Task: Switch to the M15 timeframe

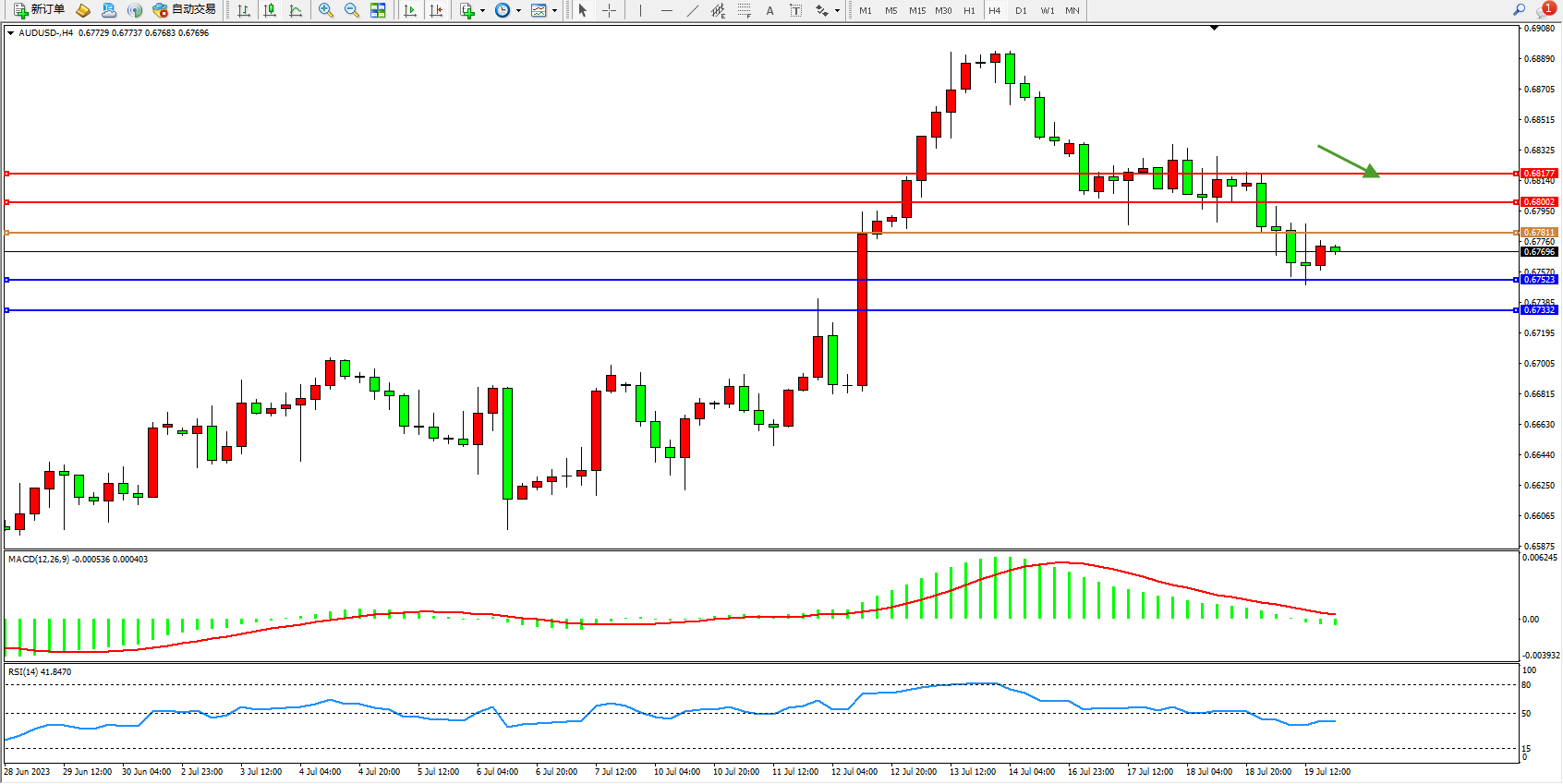Action: pyautogui.click(x=916, y=10)
